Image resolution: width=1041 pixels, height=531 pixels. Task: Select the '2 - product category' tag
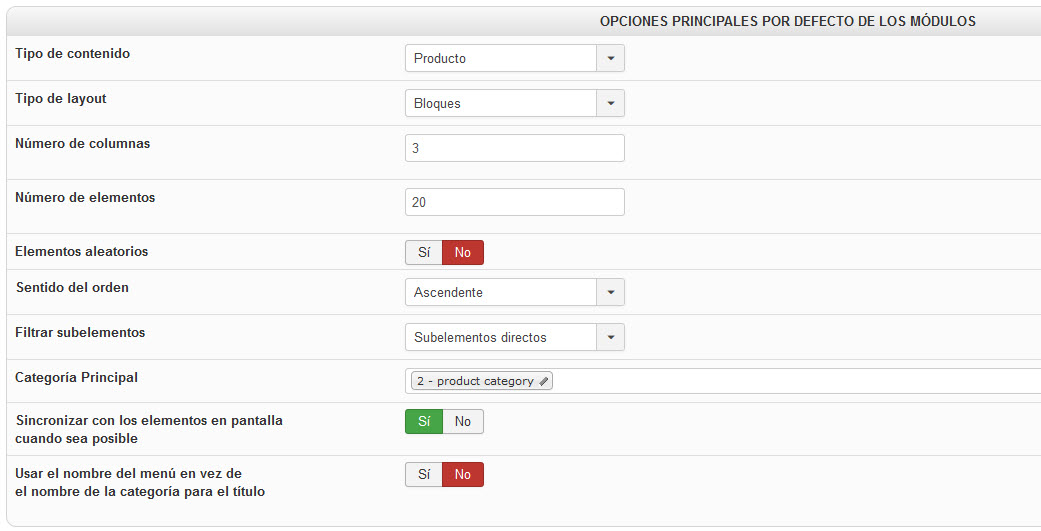click(475, 381)
